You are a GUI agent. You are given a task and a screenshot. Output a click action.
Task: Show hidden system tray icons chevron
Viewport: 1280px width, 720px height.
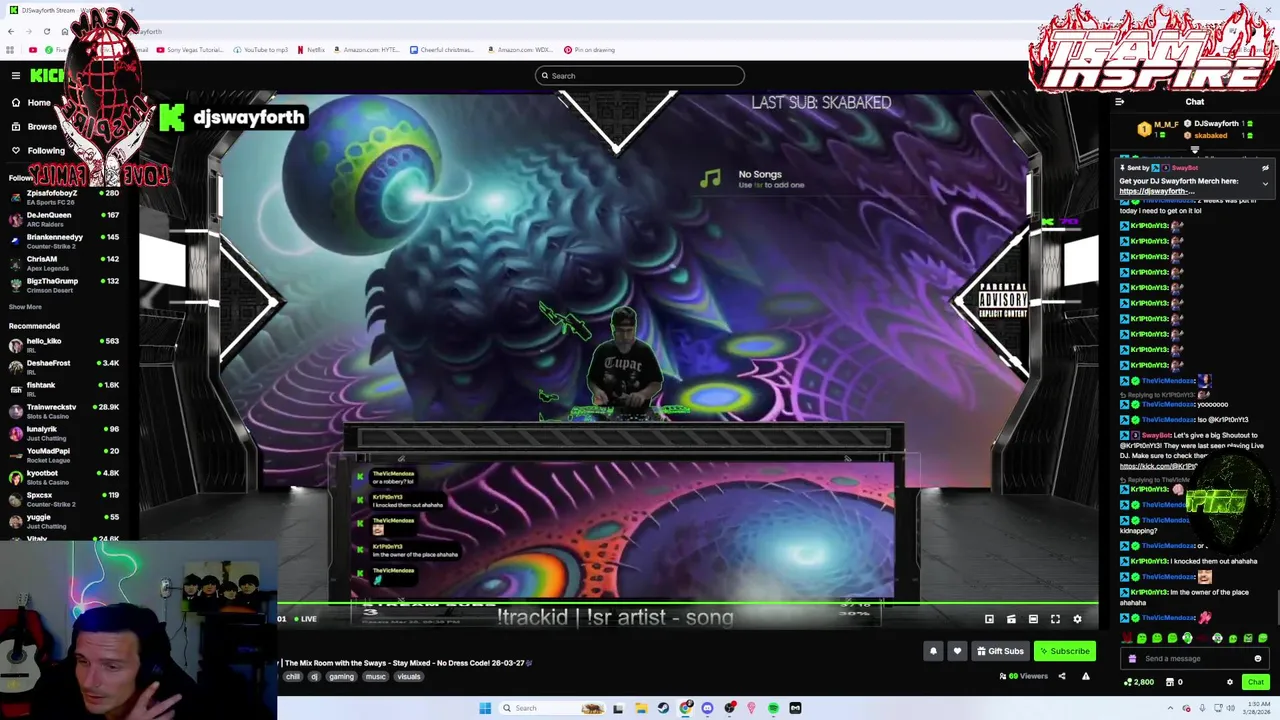point(1170,708)
